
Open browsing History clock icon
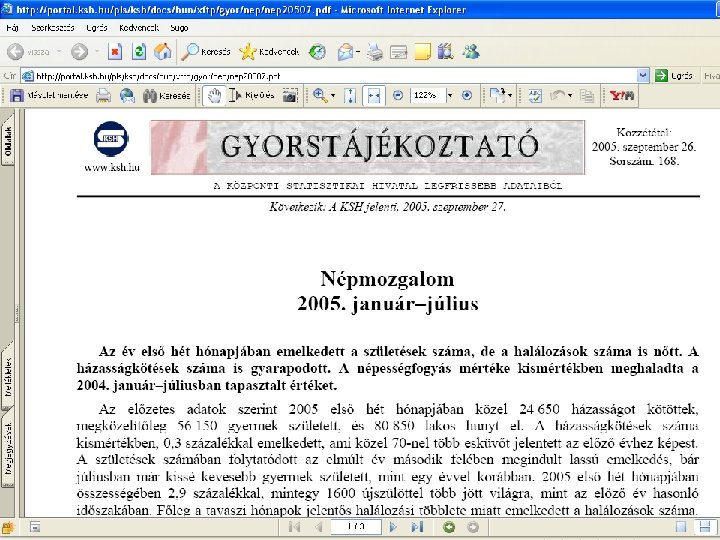[317, 52]
